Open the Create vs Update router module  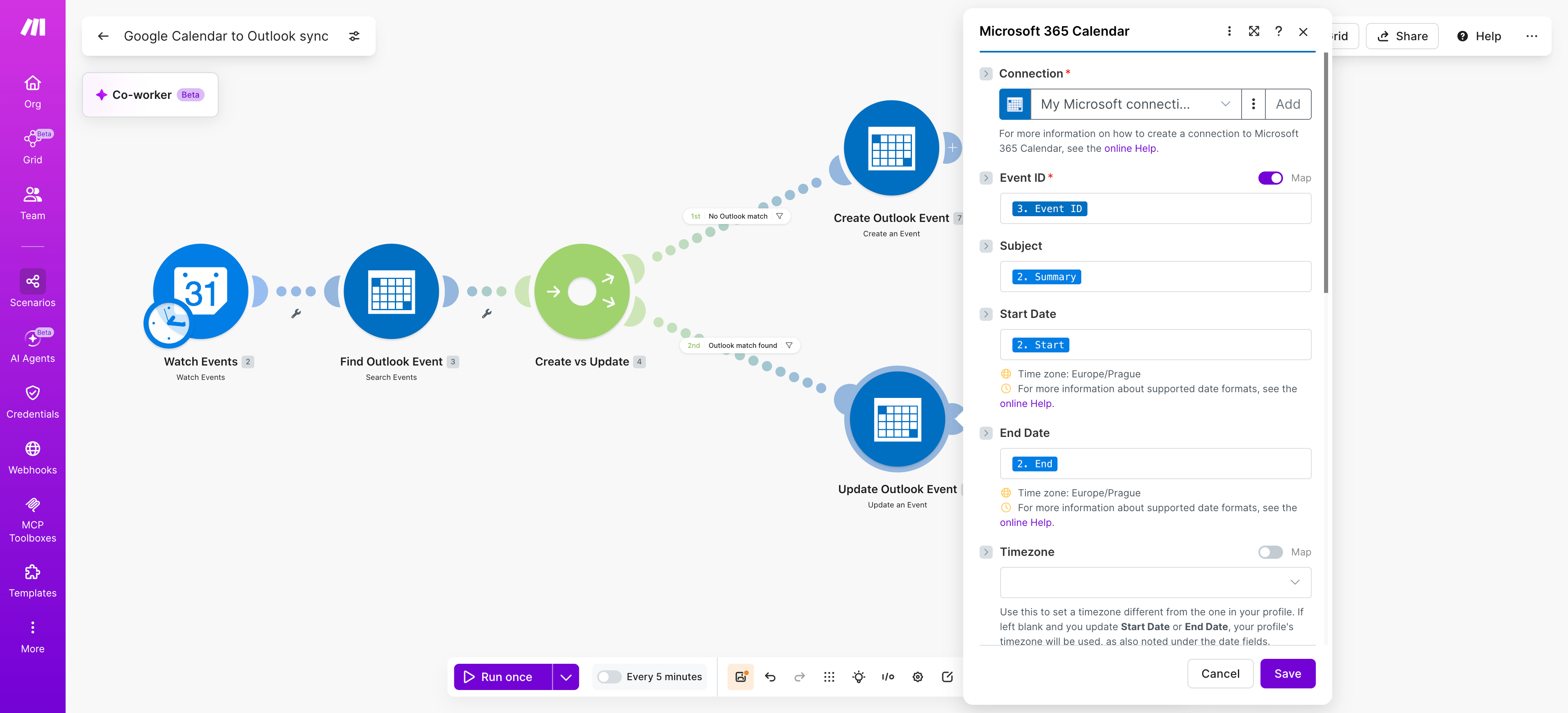tap(582, 291)
